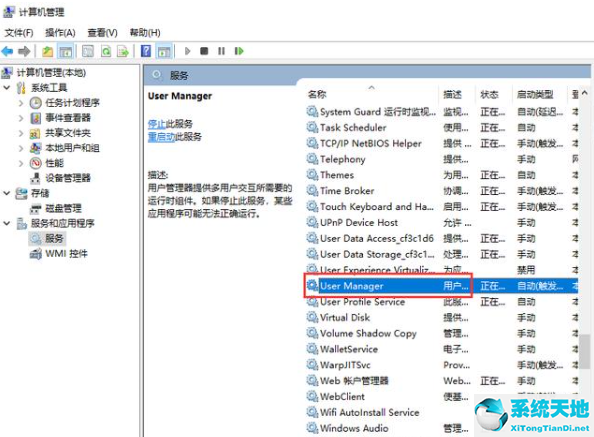Select the Task Scheduler service row
The image size is (594, 437).
(x=442, y=128)
